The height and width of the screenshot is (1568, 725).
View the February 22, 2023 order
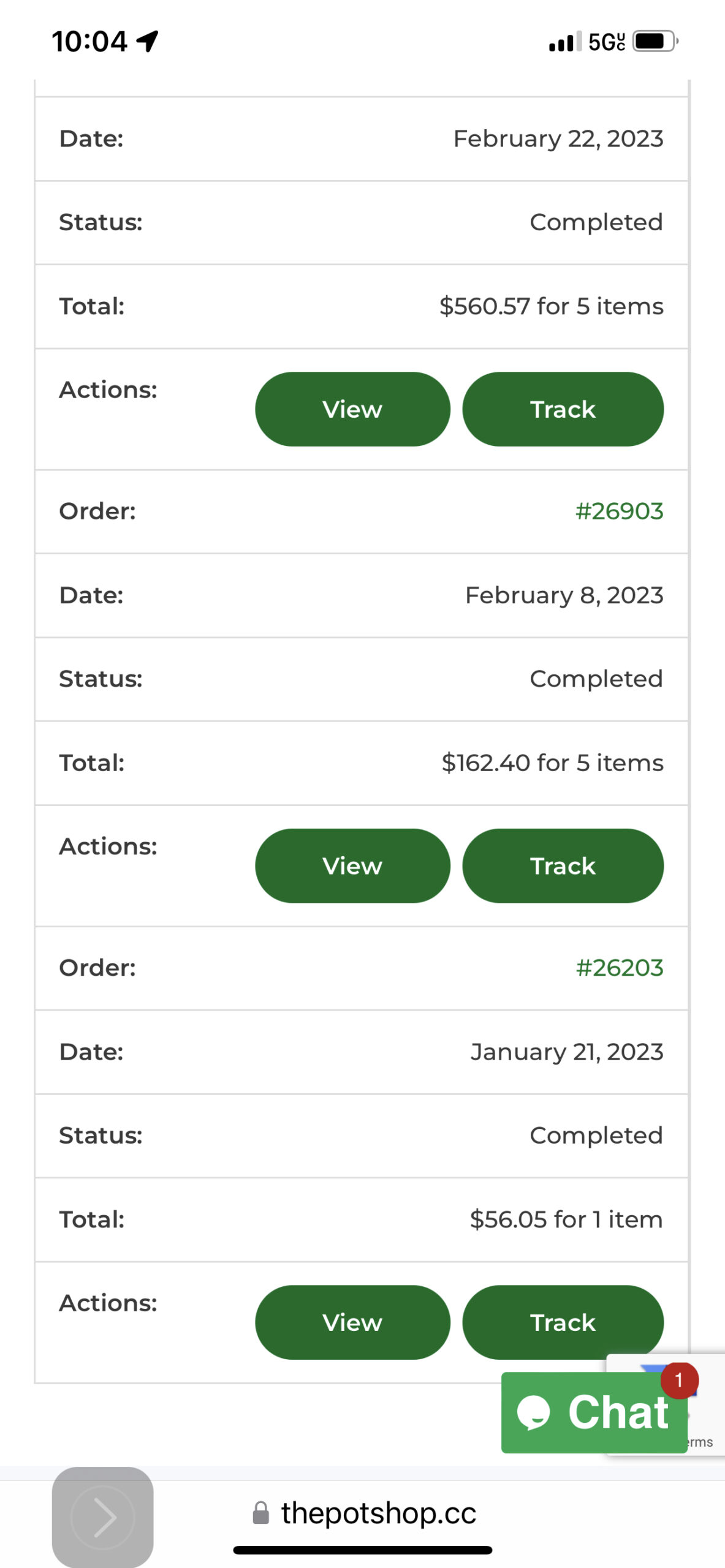(352, 409)
